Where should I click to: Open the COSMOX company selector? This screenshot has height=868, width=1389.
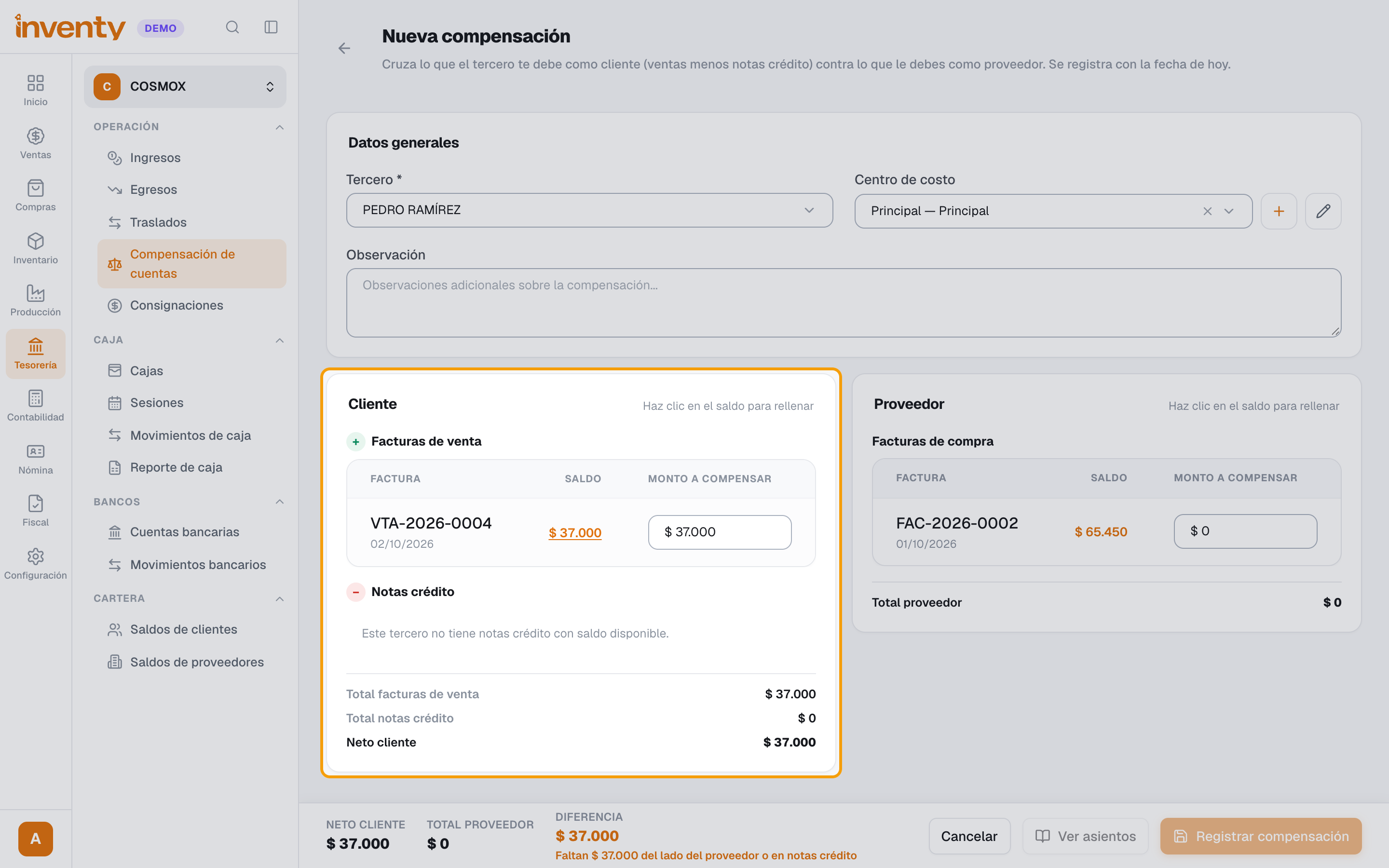click(185, 87)
